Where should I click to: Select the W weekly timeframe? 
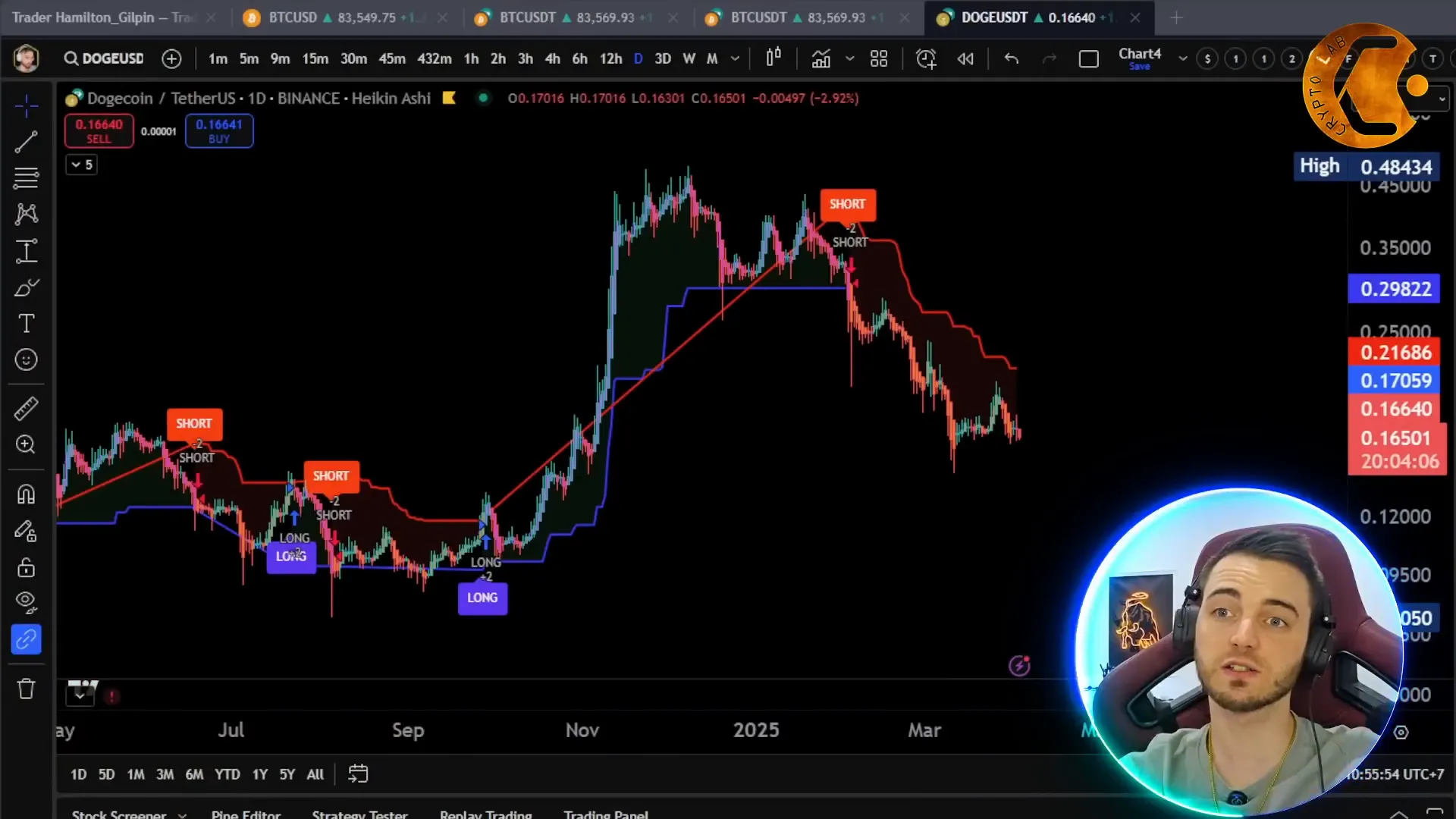689,58
